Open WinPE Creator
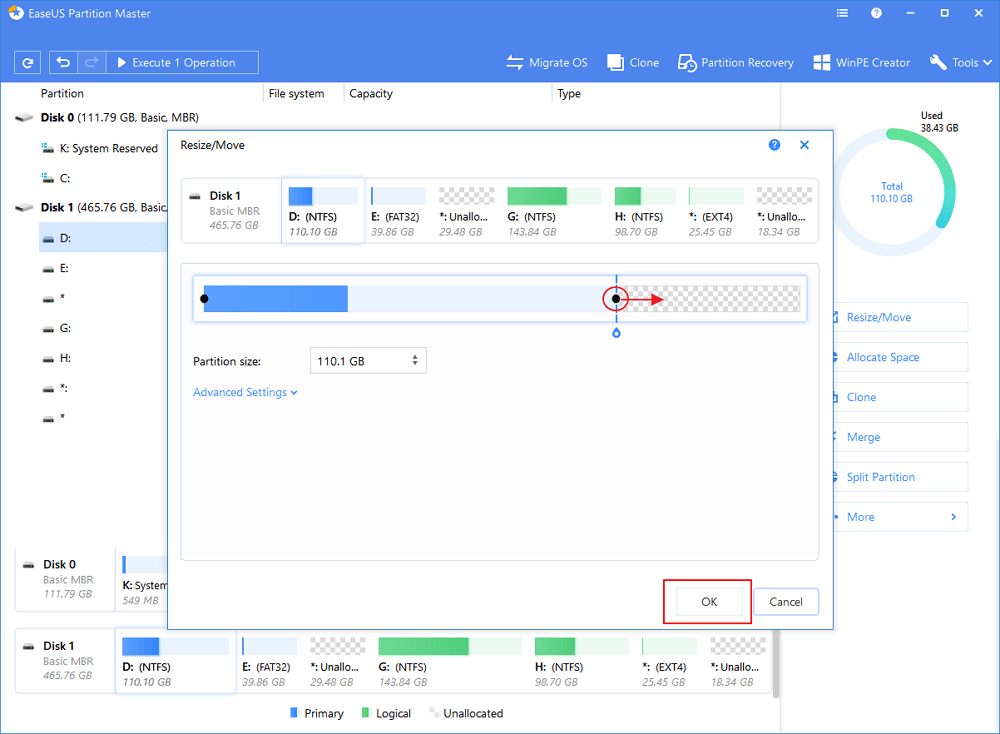The width and height of the screenshot is (1000, 734). [x=862, y=62]
